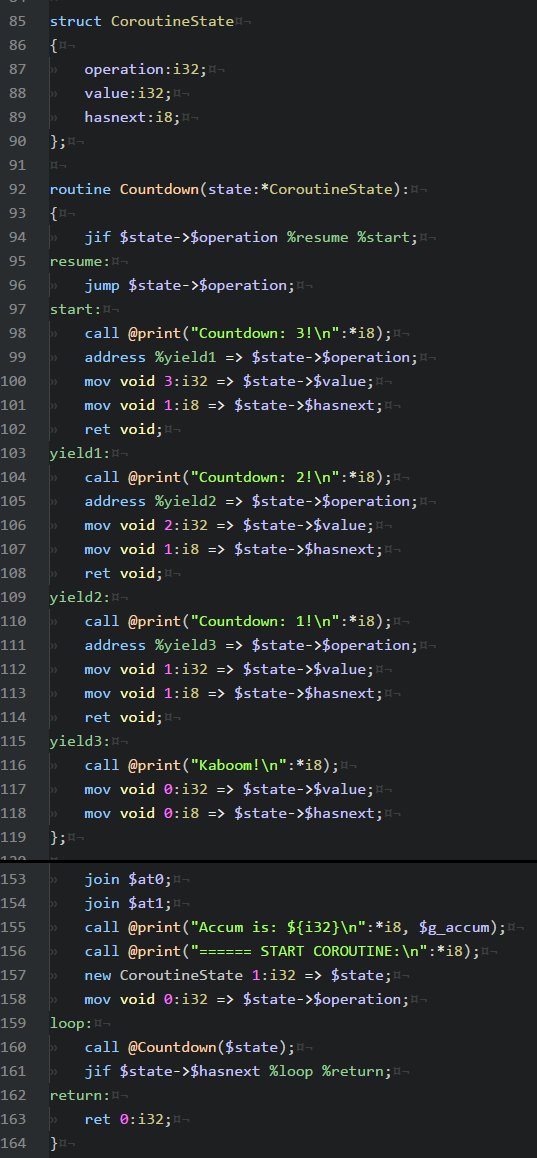Click the 'mov void 2:i32 => $state->$value;' line
This screenshot has width=537, height=1158.
click(x=229, y=525)
